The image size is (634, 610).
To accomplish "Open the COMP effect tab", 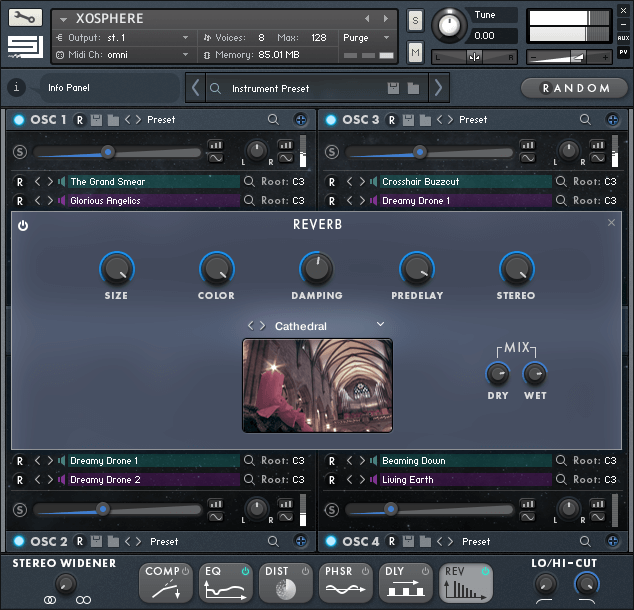I will pos(166,583).
